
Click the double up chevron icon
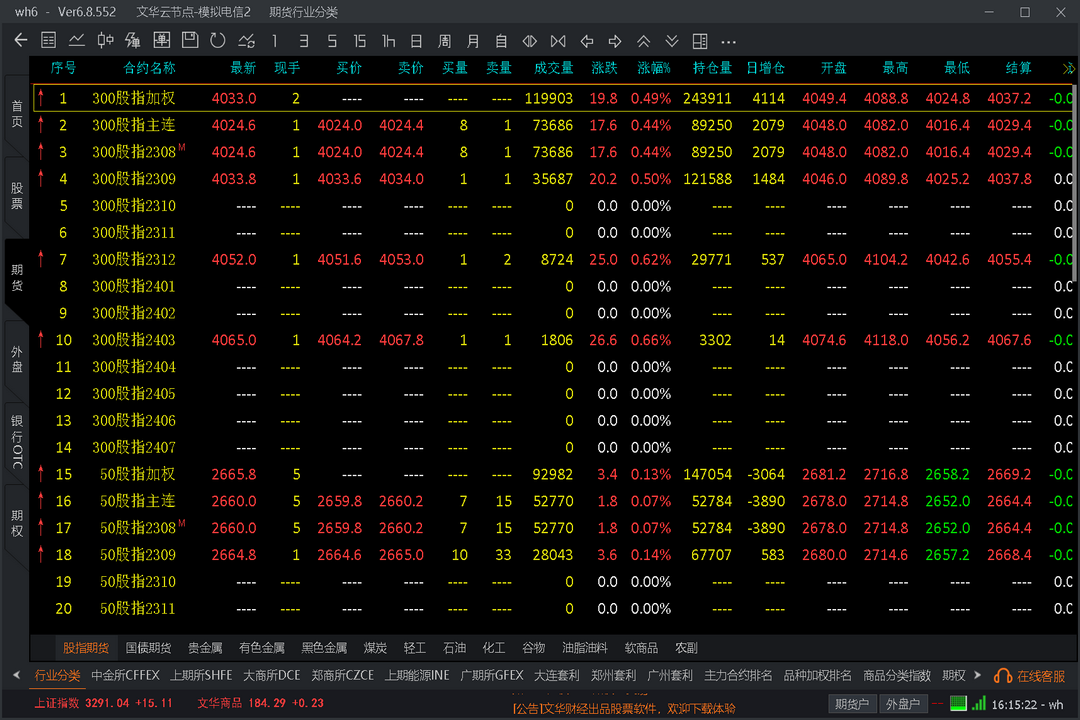tap(644, 41)
